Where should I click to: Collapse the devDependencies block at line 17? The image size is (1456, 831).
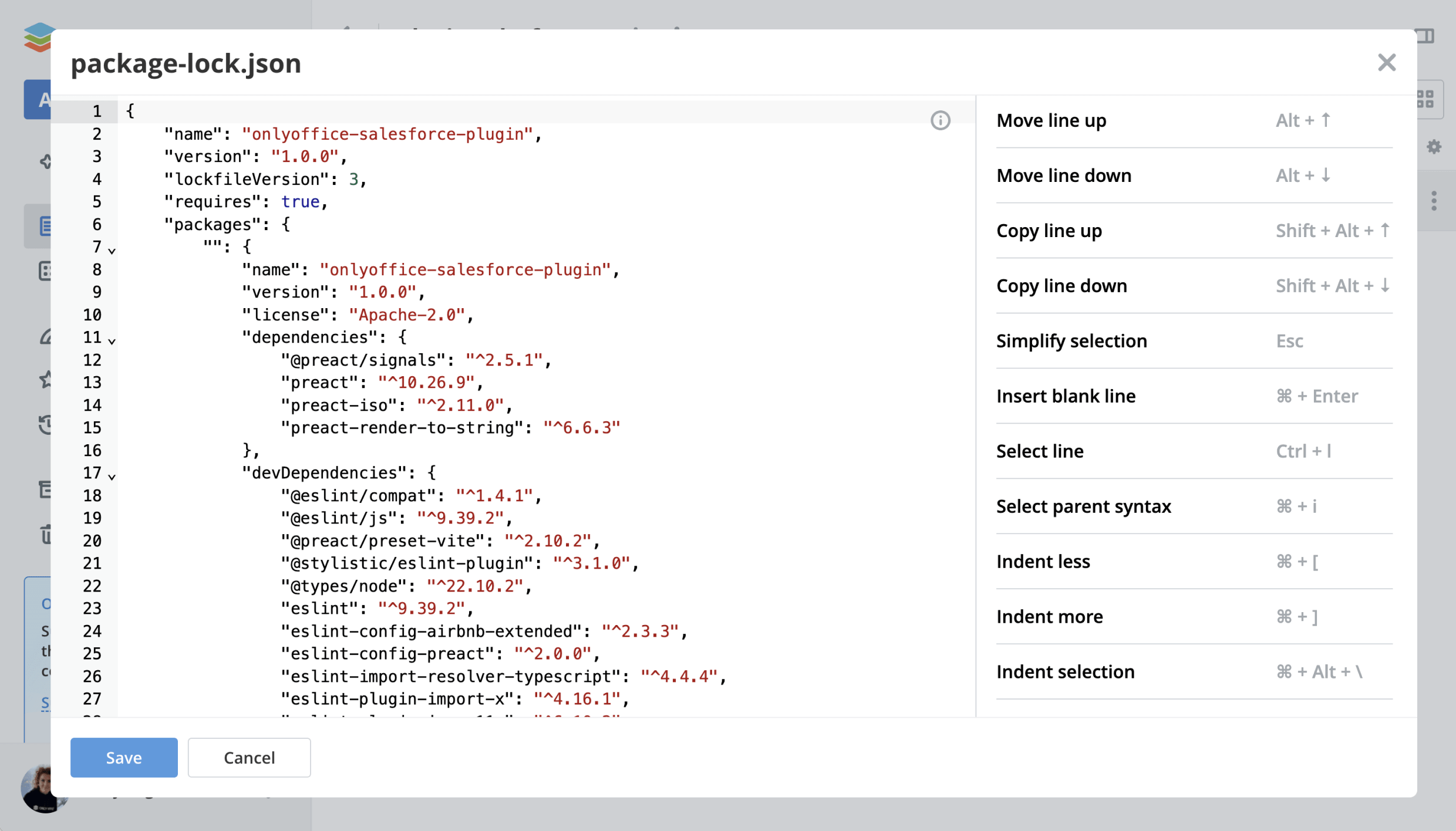pyautogui.click(x=112, y=477)
